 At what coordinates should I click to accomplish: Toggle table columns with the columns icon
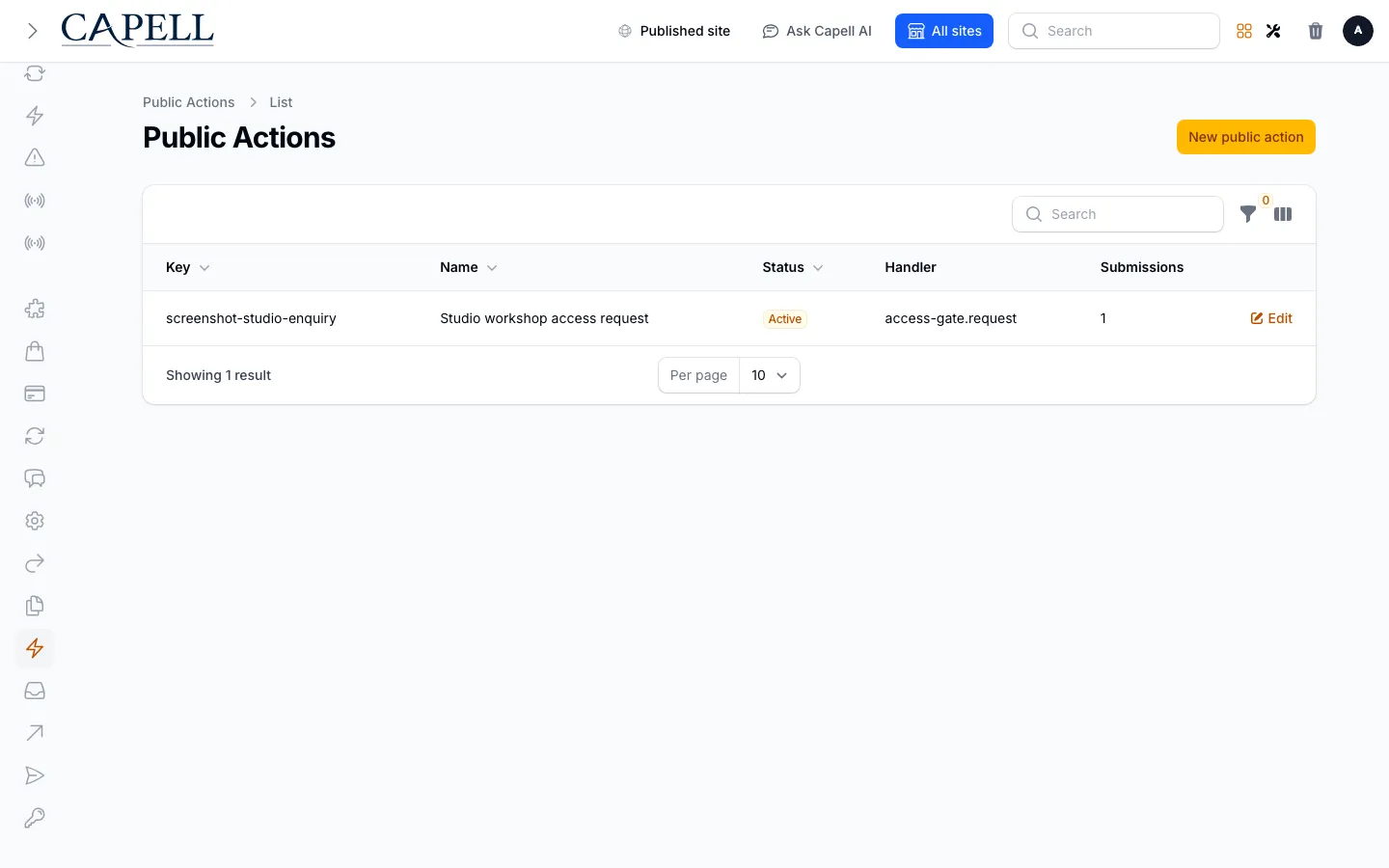pos(1283,214)
